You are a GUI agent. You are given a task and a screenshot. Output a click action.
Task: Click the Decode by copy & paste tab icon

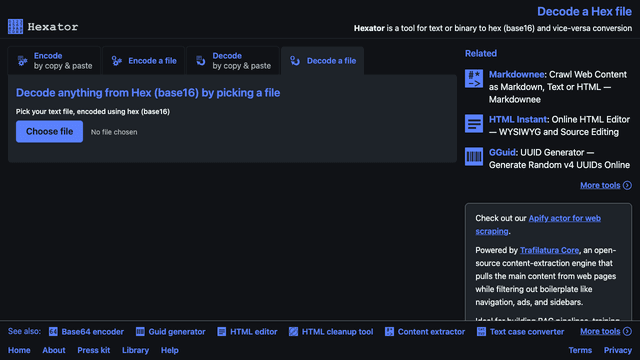click(201, 61)
